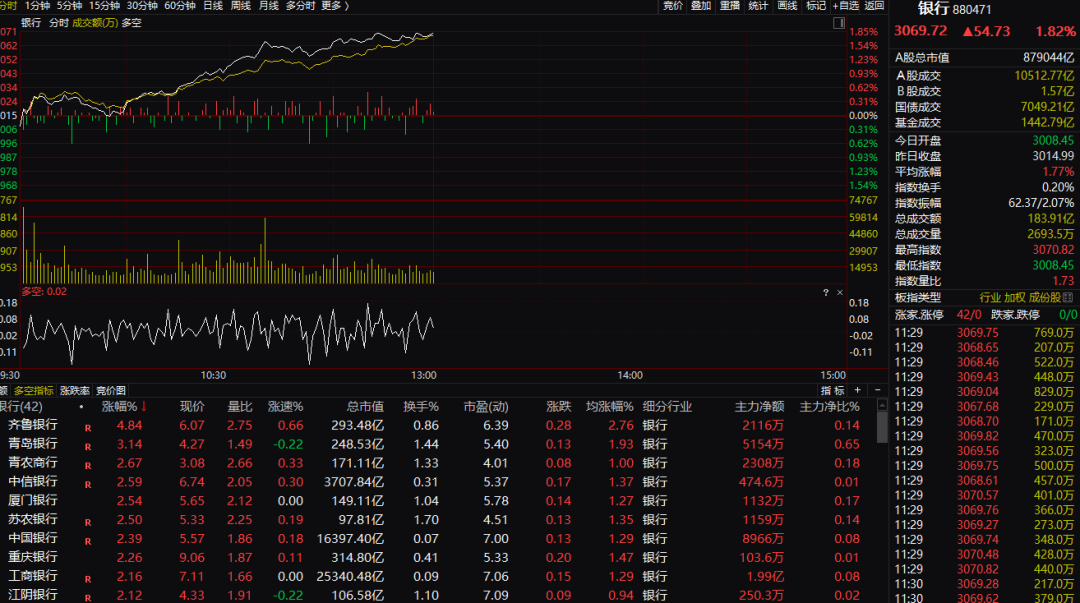Close the 多空 indicator panel

(841, 292)
